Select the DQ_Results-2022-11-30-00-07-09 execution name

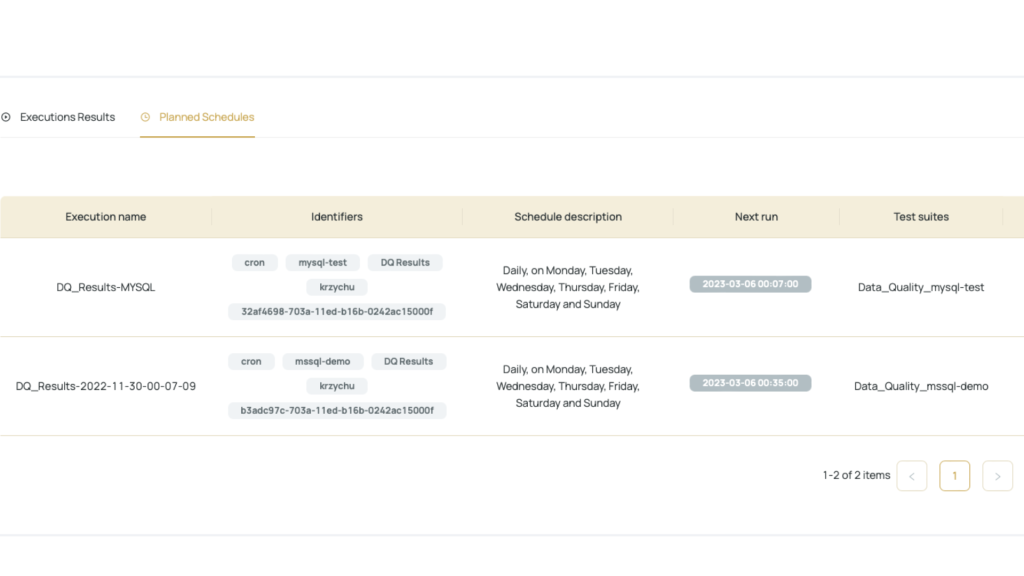106,386
